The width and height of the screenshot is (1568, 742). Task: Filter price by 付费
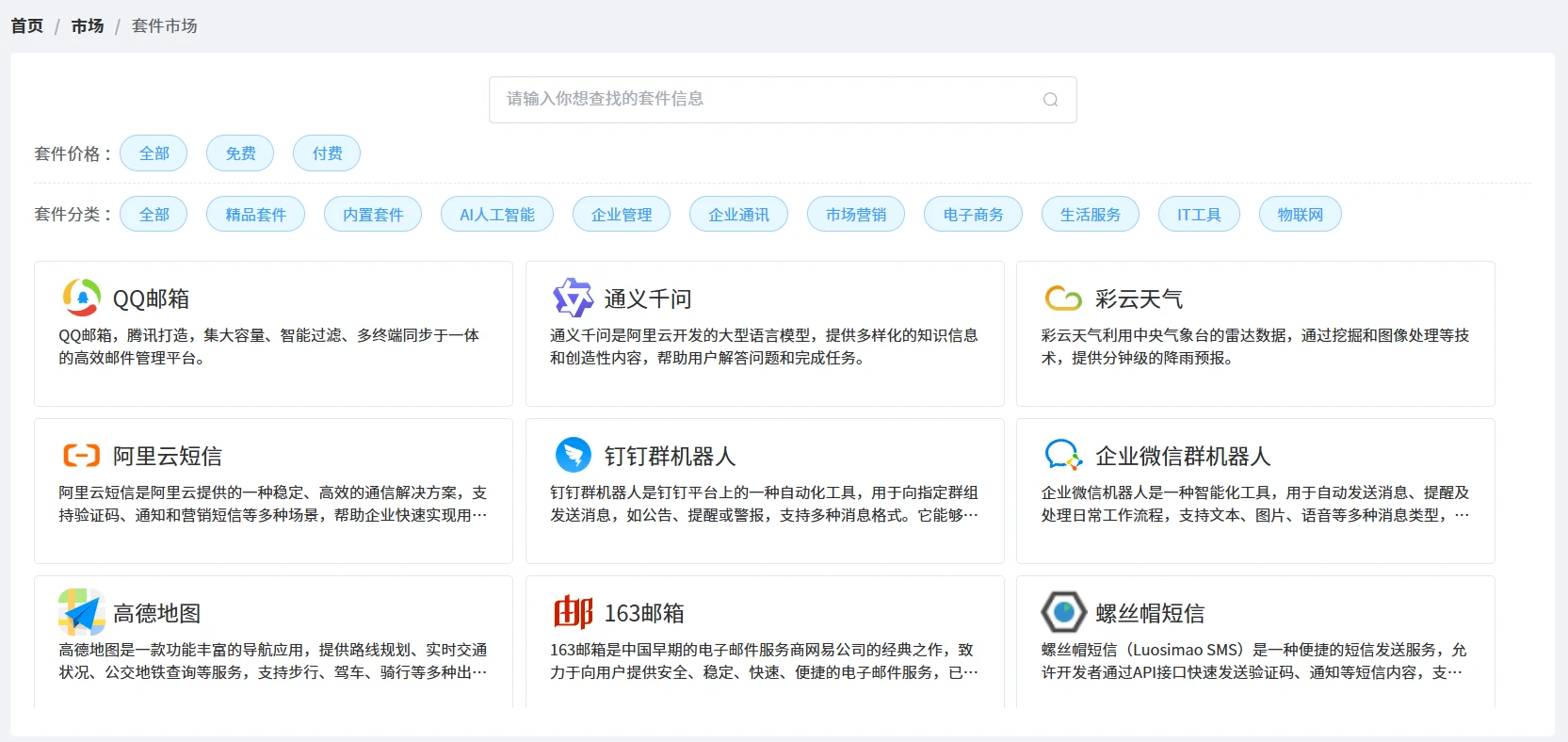click(327, 153)
